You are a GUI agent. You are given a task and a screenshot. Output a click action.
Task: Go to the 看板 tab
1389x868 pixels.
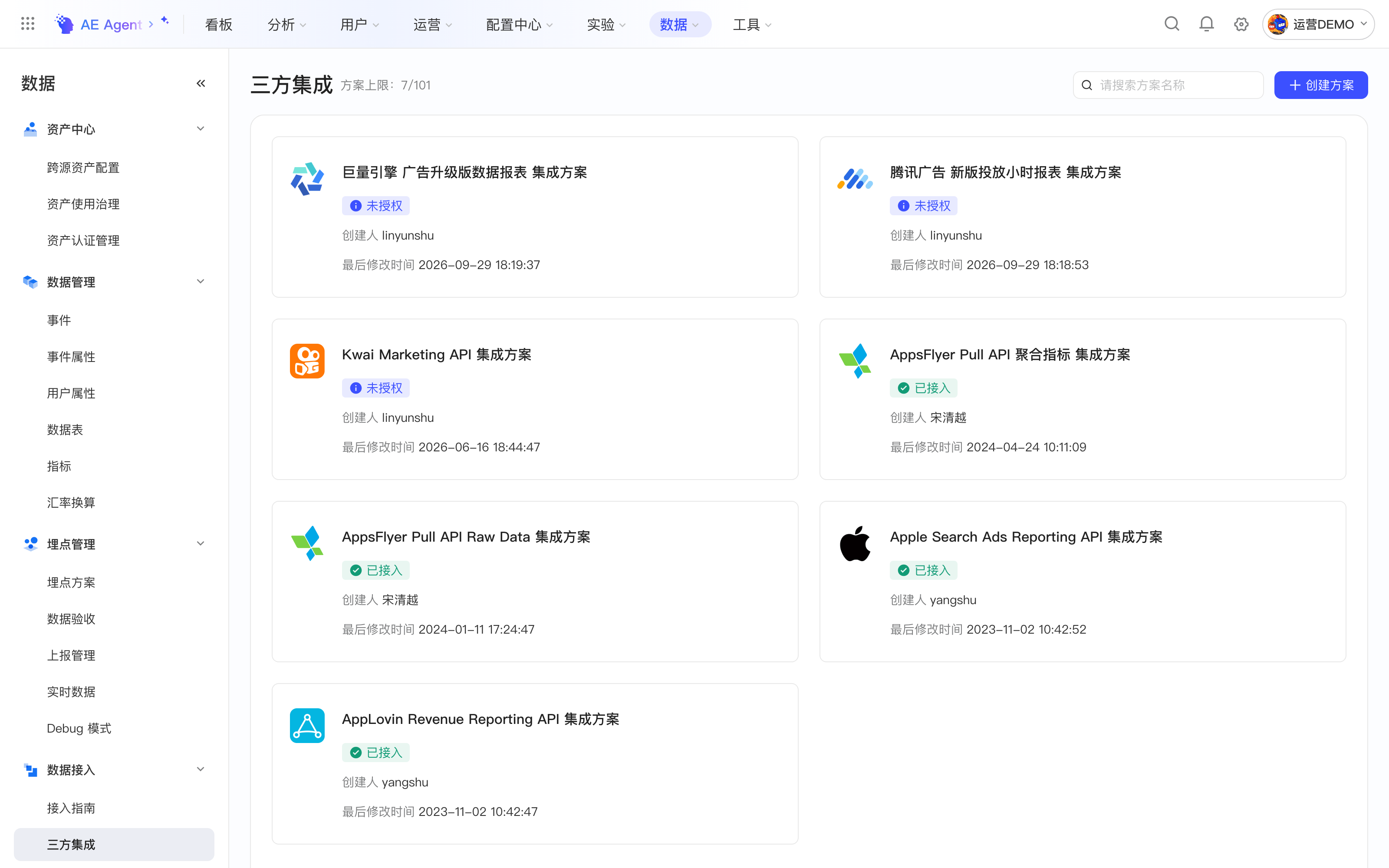click(x=219, y=24)
